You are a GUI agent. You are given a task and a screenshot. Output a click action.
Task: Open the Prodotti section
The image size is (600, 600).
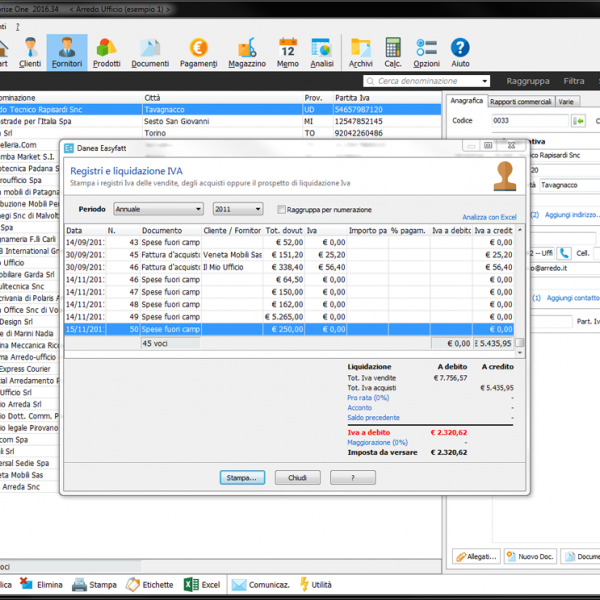pos(106,52)
